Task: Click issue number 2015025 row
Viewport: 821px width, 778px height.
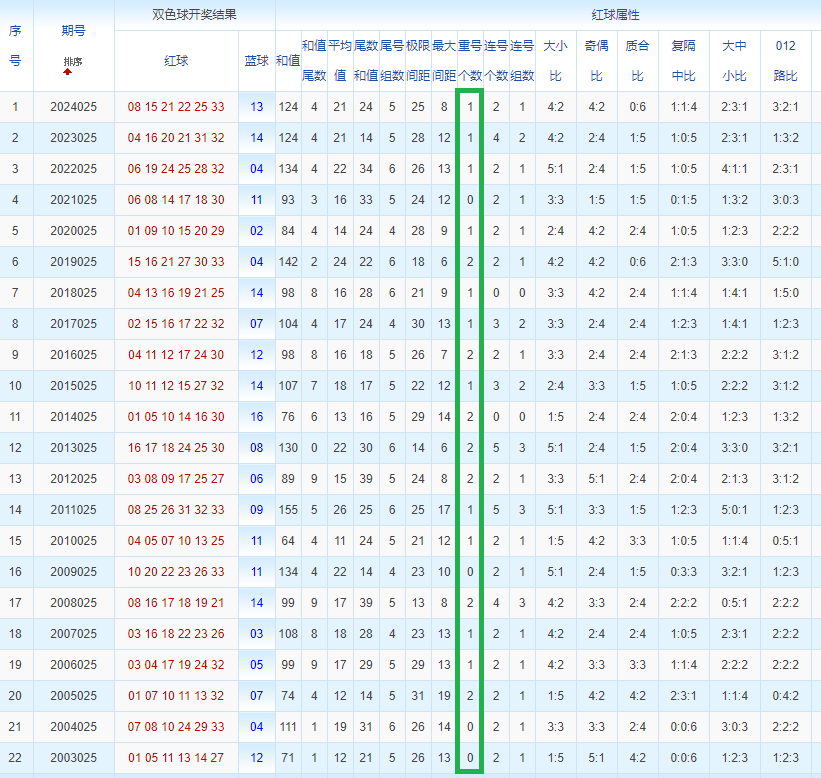Action: coord(73,386)
